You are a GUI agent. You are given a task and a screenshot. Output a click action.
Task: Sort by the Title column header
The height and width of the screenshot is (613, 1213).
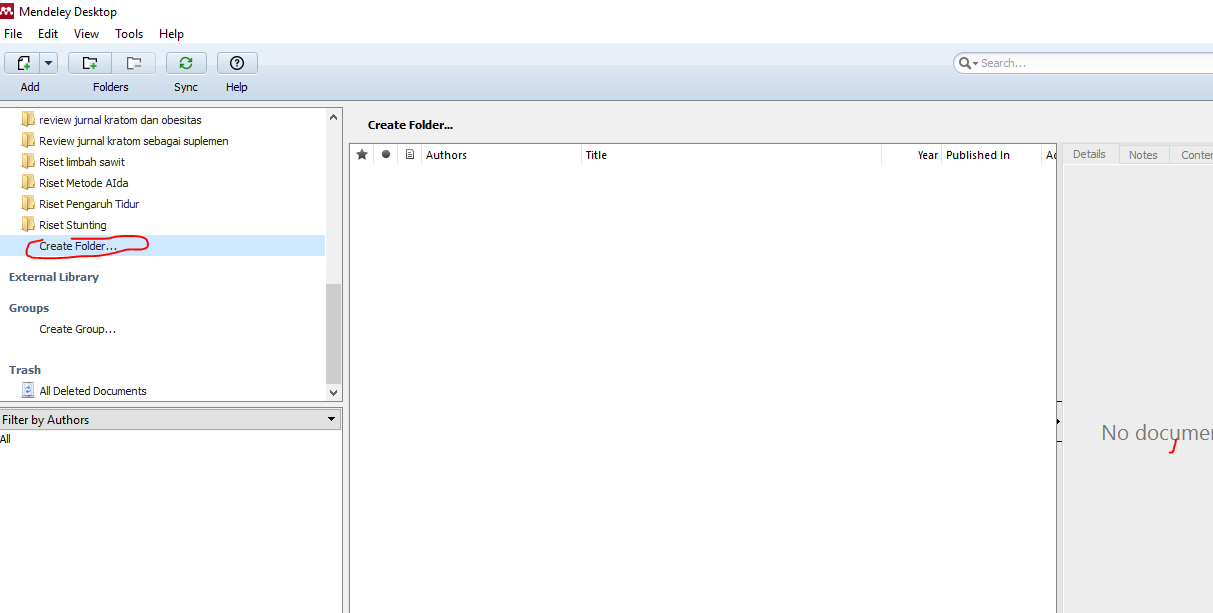pos(731,155)
